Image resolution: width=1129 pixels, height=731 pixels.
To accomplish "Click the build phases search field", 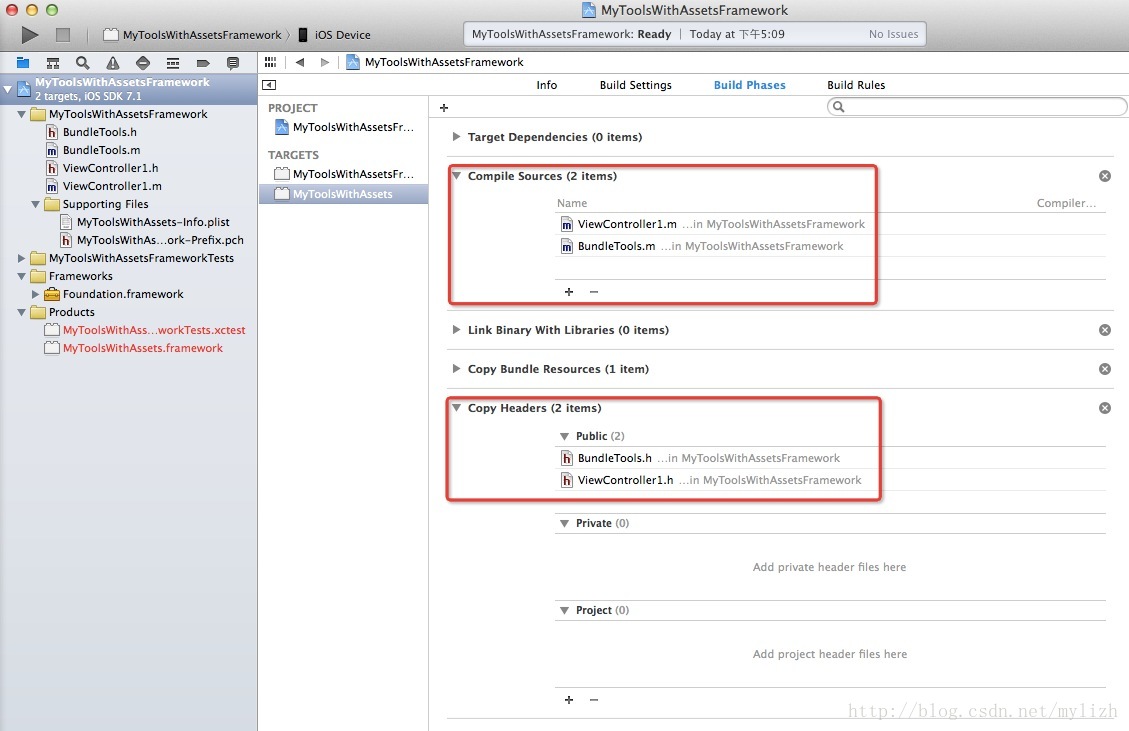I will (x=977, y=107).
